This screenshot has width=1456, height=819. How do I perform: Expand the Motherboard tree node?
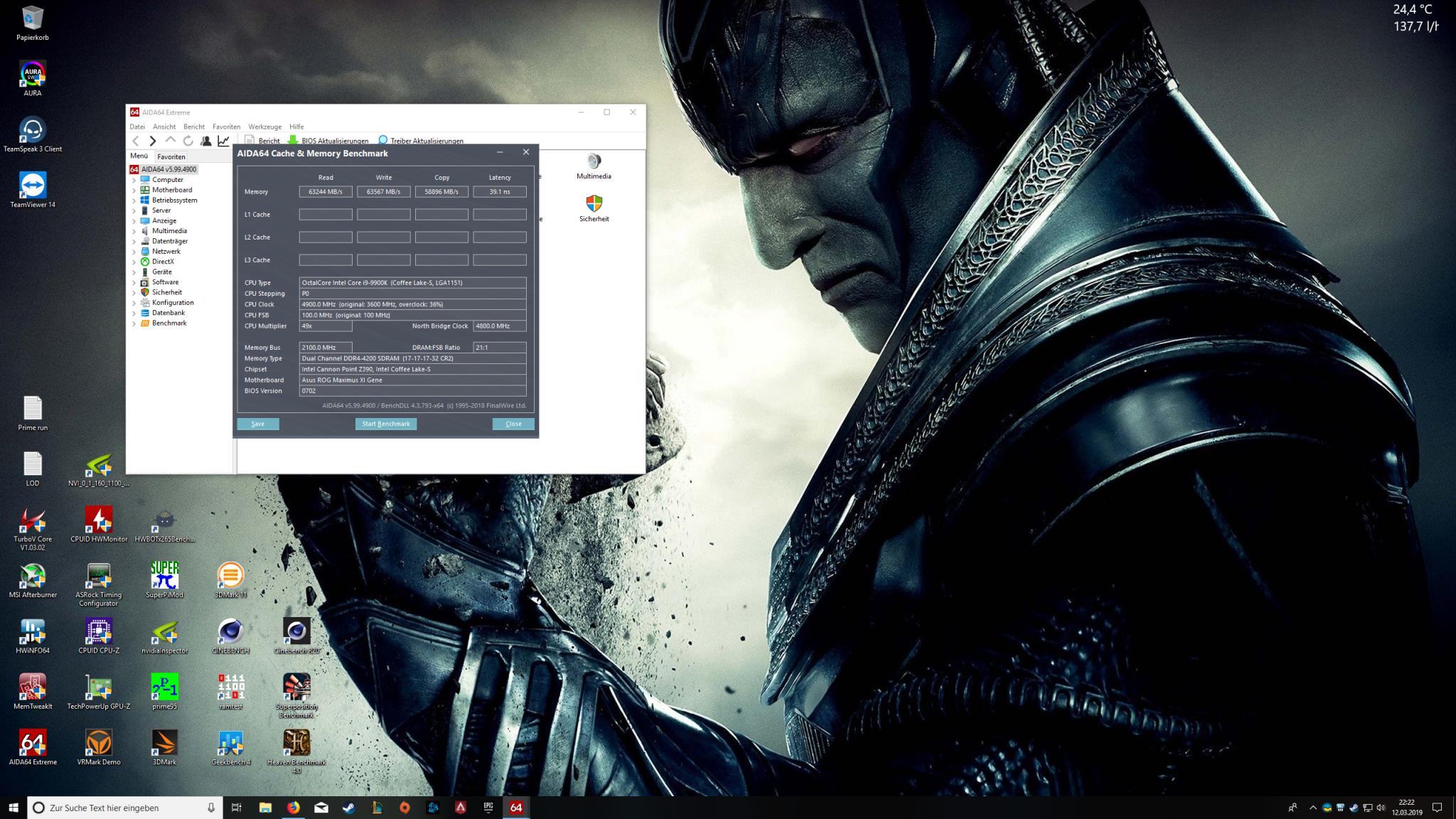[x=134, y=190]
